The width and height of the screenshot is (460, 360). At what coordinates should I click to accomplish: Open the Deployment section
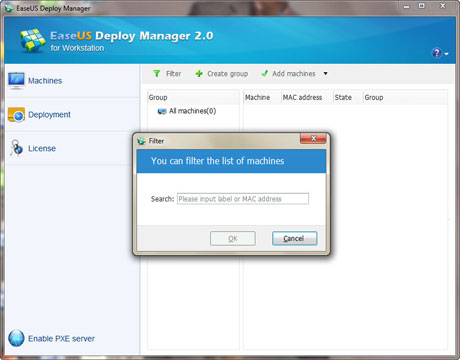(49, 115)
